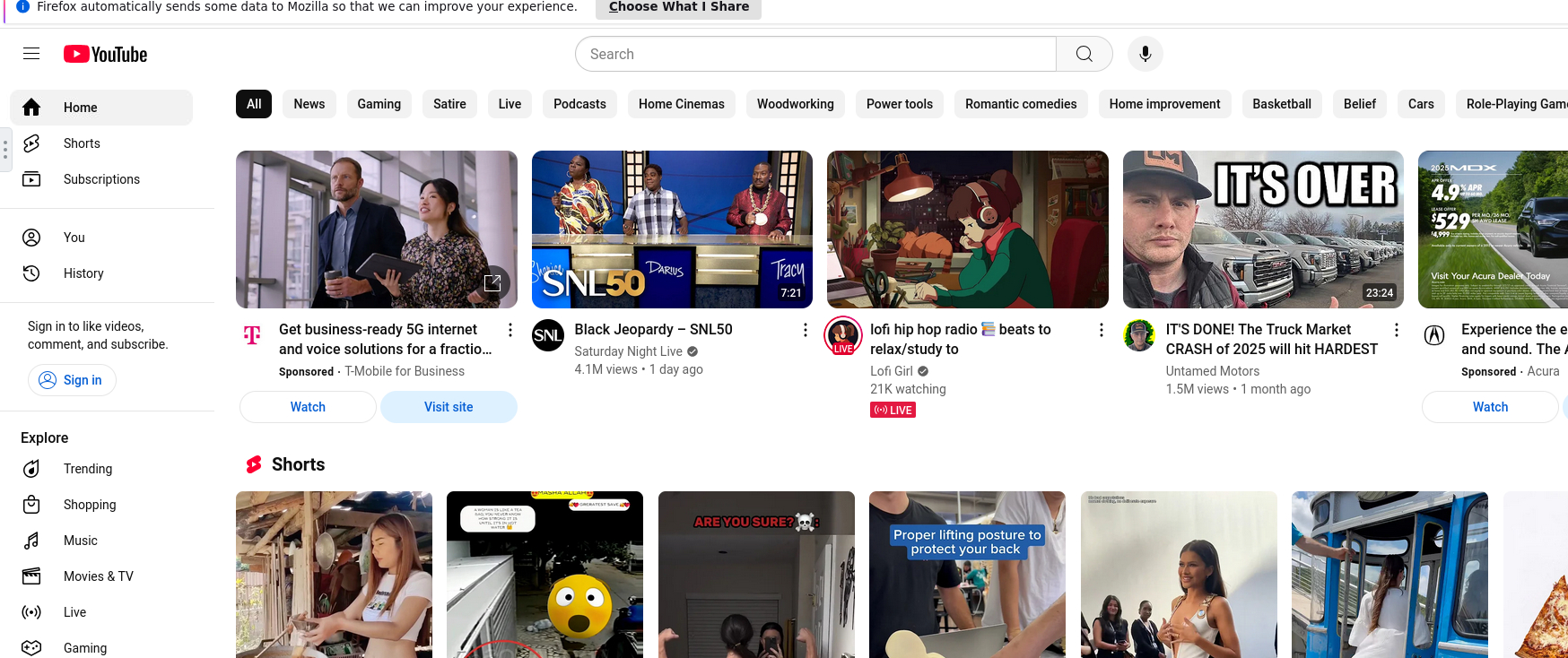Screen dimensions: 1568x658
Task: Open Shopping in Explore section
Action: click(x=90, y=505)
